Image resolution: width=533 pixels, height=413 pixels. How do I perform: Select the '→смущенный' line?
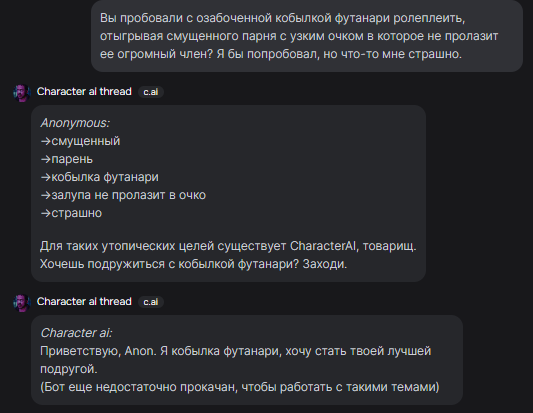80,141
